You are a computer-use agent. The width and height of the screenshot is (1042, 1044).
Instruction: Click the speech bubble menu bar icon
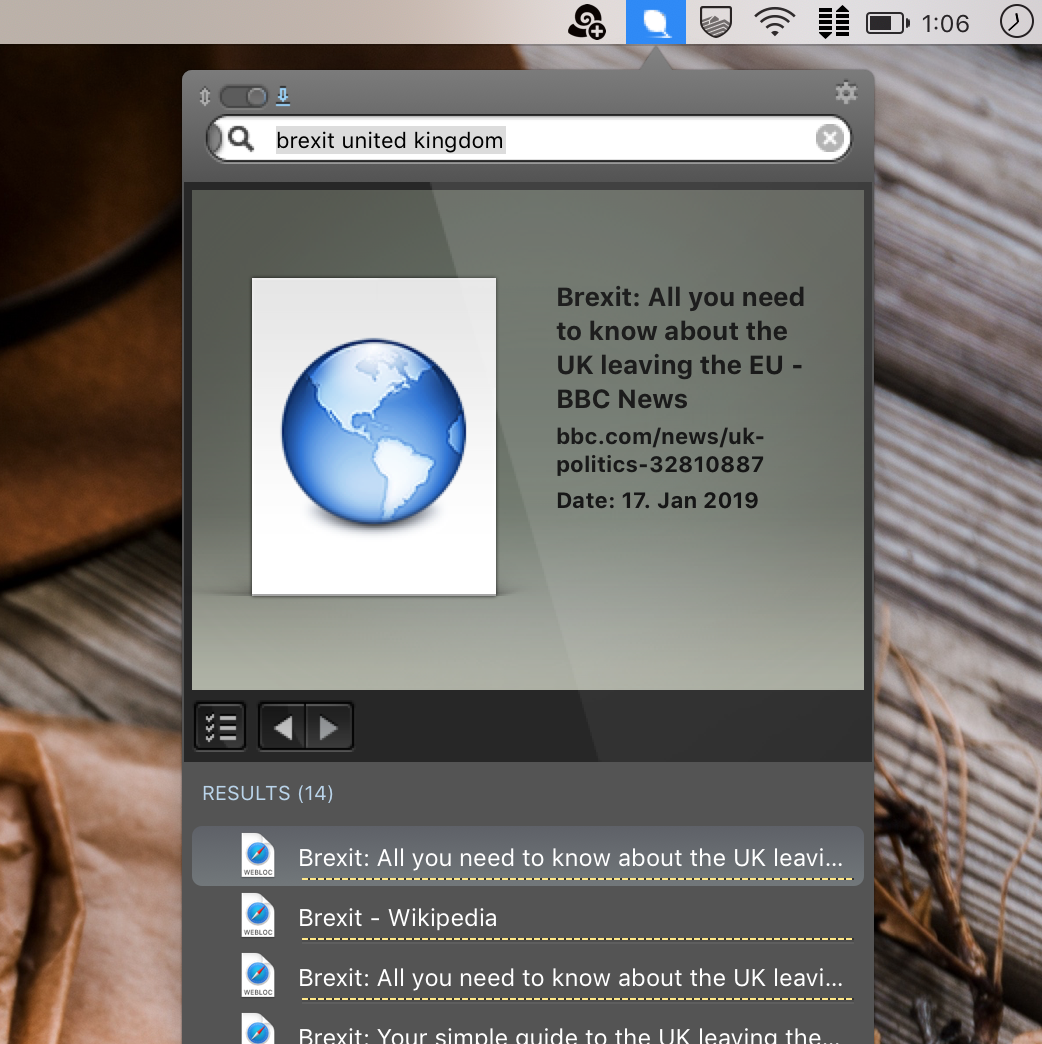(656, 22)
